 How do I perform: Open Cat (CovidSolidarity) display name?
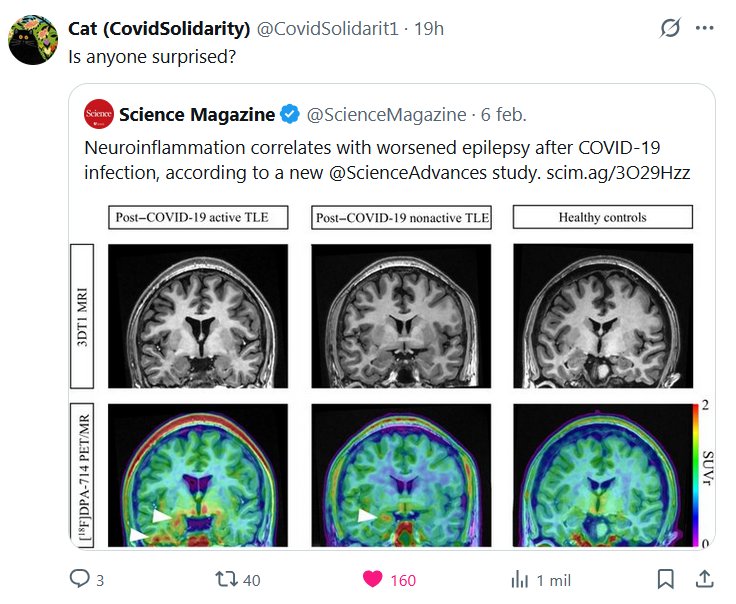[159, 29]
